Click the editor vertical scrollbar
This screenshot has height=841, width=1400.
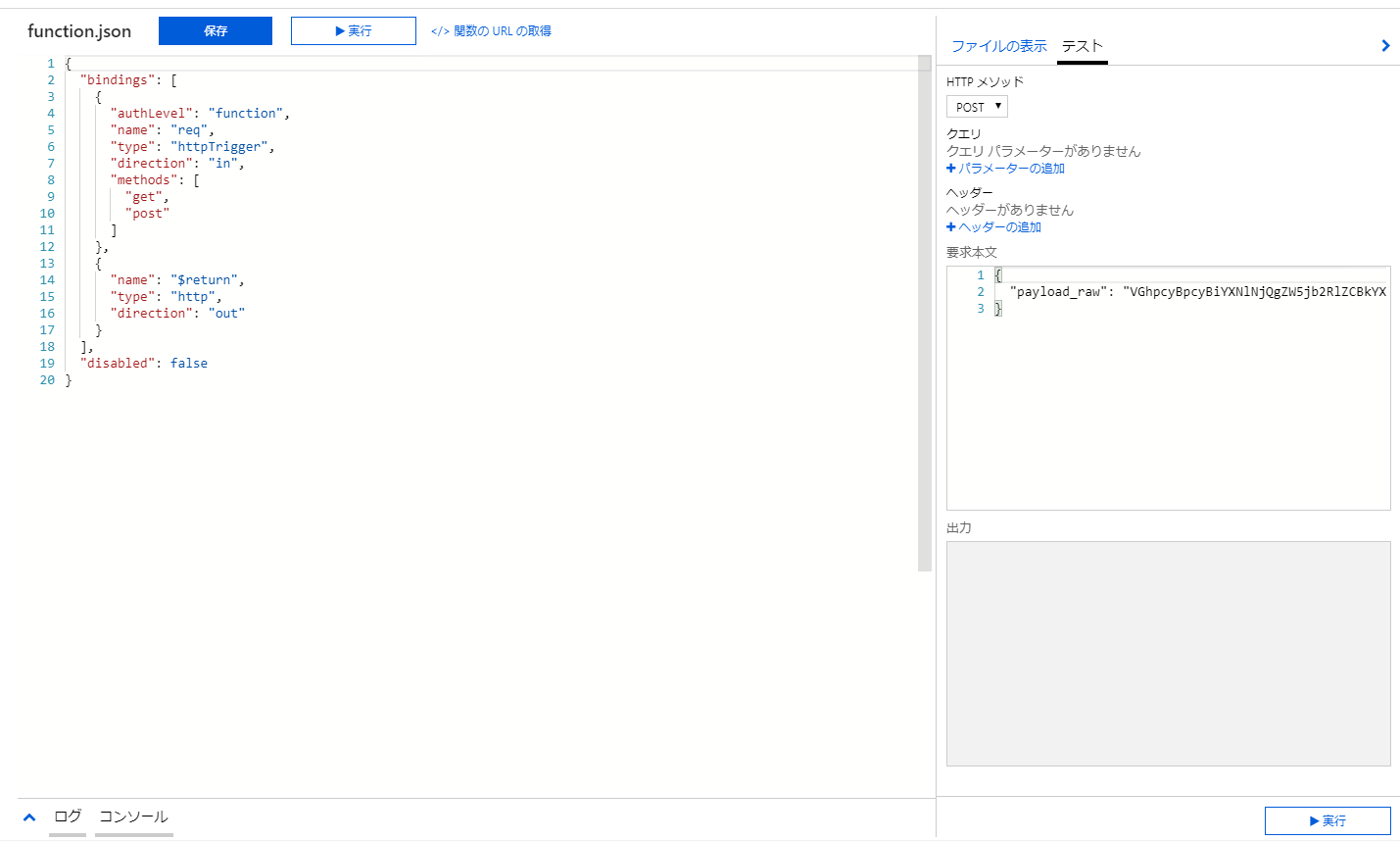point(924,314)
